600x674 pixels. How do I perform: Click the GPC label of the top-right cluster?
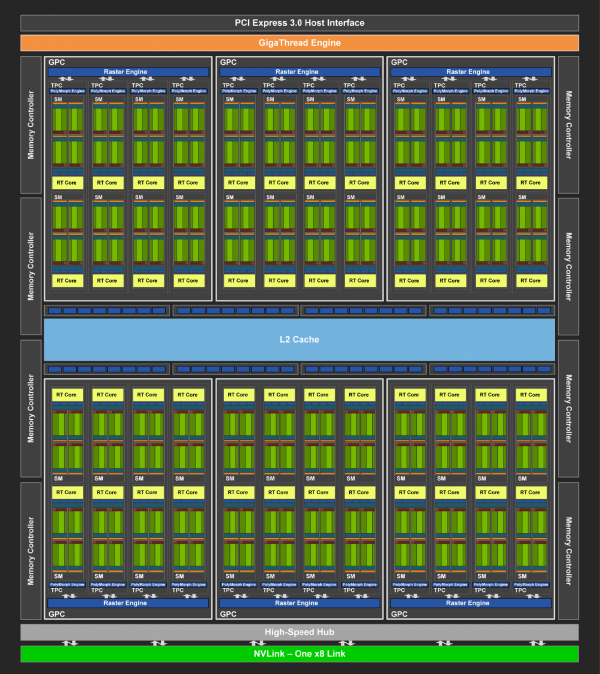(x=399, y=62)
